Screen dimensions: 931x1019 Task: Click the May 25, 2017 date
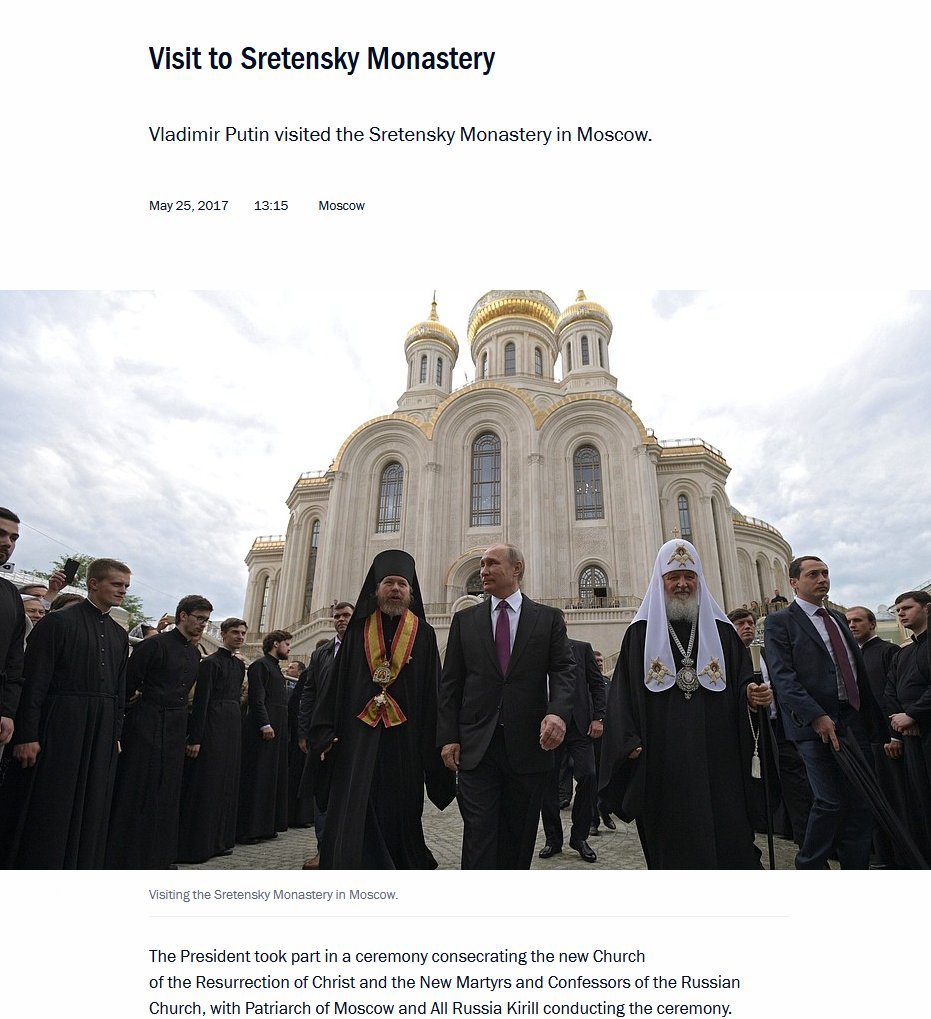(188, 205)
